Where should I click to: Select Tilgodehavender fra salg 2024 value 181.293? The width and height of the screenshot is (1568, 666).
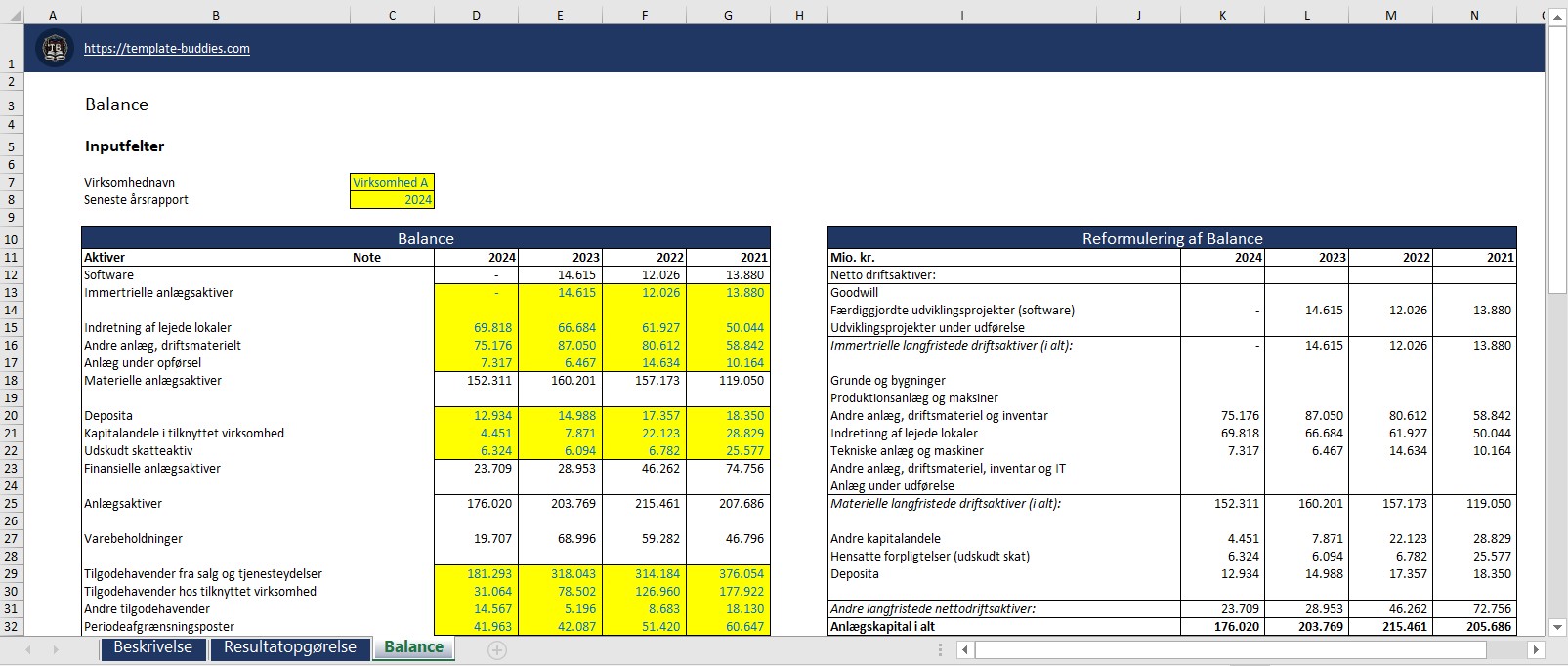(476, 574)
